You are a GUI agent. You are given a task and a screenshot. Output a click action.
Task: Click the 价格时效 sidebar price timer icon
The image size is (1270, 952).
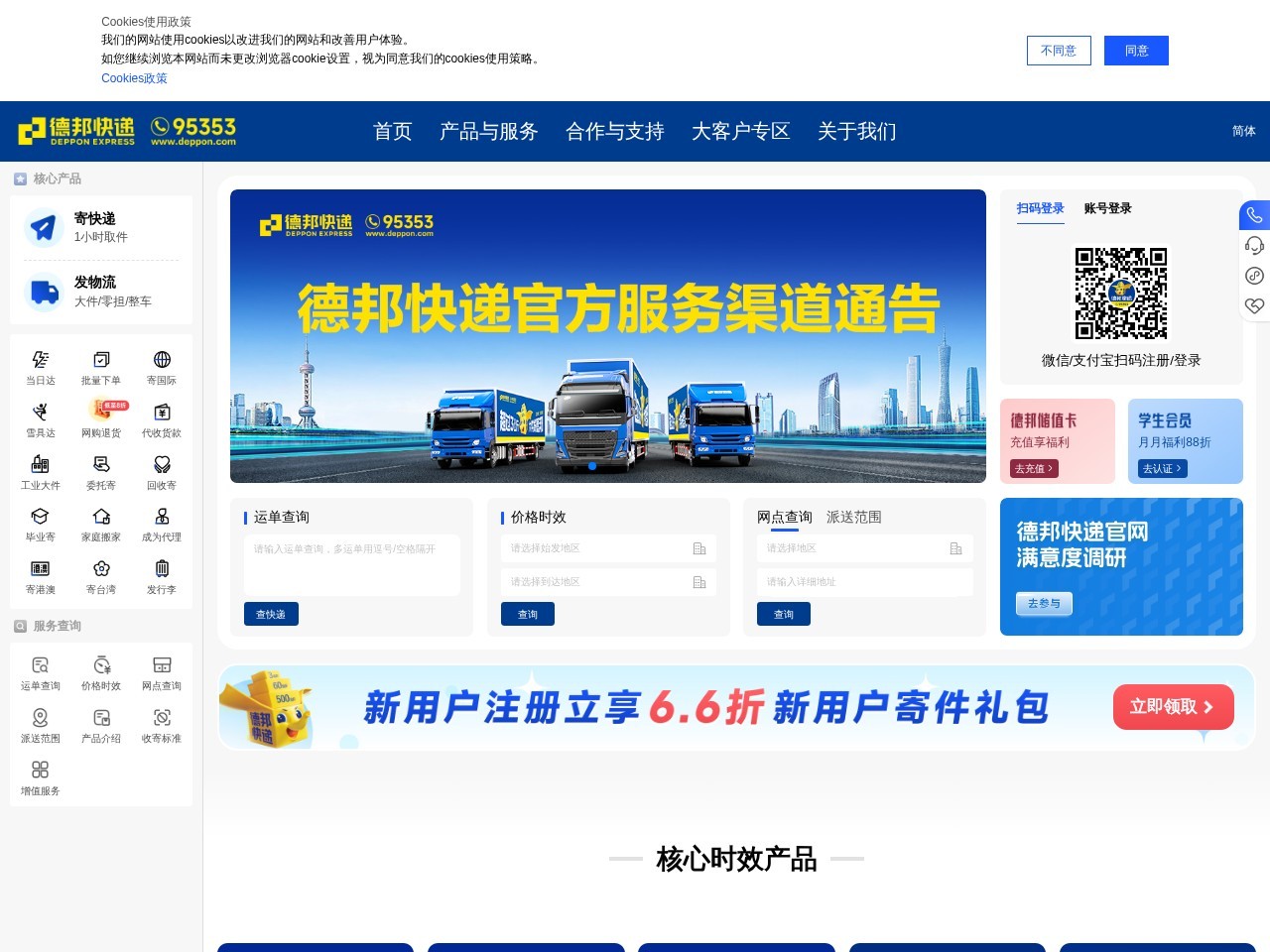coord(101,664)
